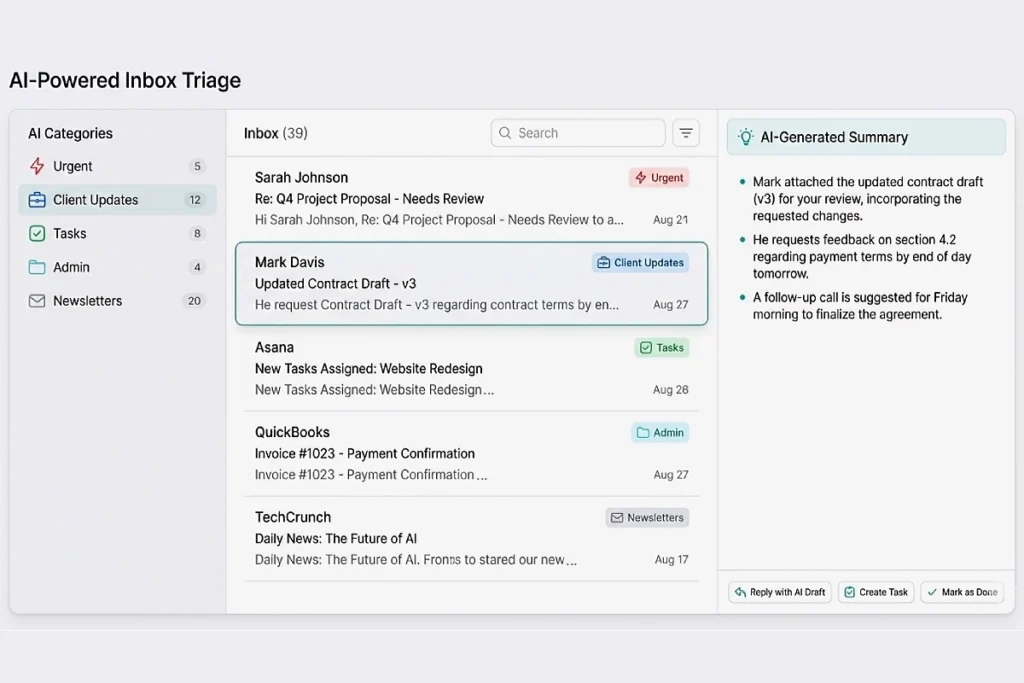Open the inbox filter icon beside search
1024x683 pixels.
pos(686,132)
